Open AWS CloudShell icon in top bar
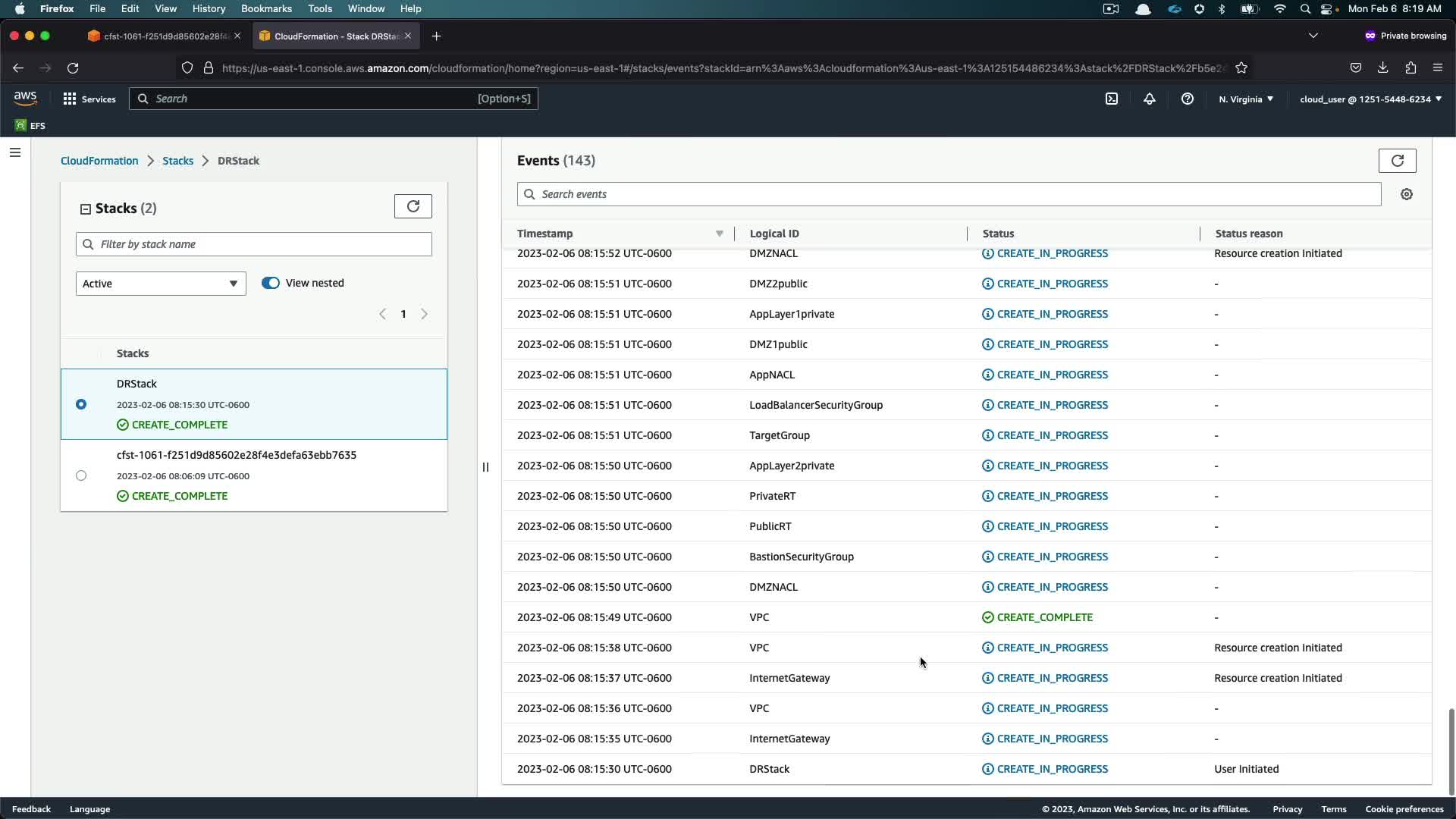Image resolution: width=1456 pixels, height=819 pixels. pos(1112,99)
